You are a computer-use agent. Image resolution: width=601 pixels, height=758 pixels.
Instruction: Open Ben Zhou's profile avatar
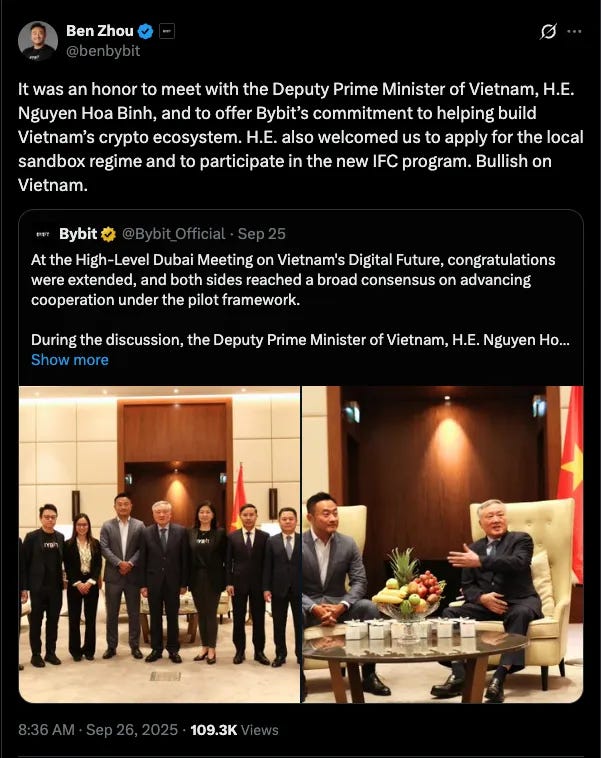[x=38, y=41]
